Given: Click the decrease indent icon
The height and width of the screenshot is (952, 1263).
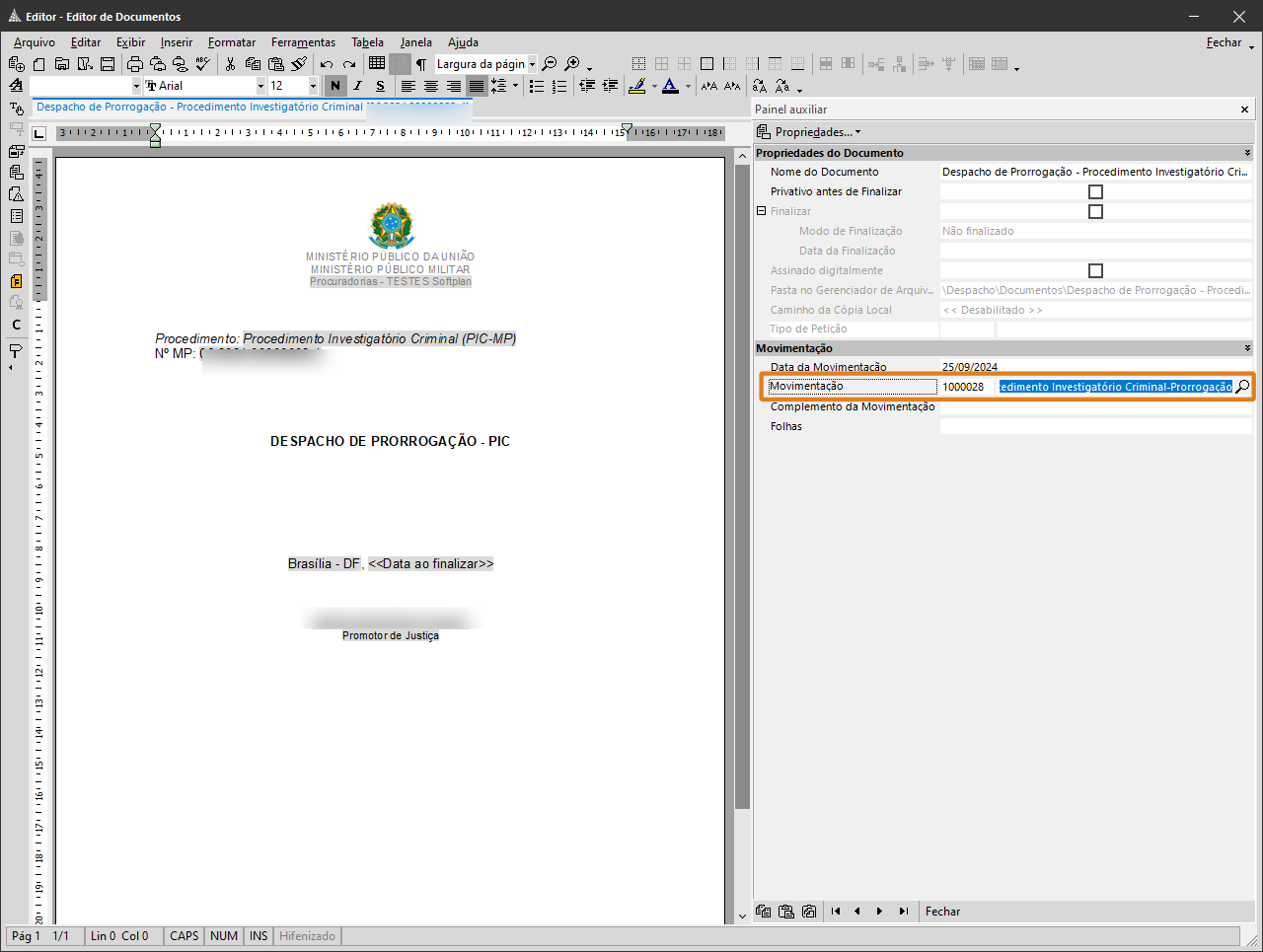Looking at the screenshot, I should click(587, 87).
